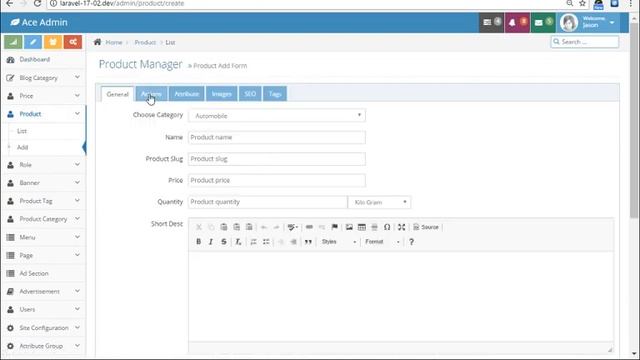Click the insert Link icon

point(309,227)
